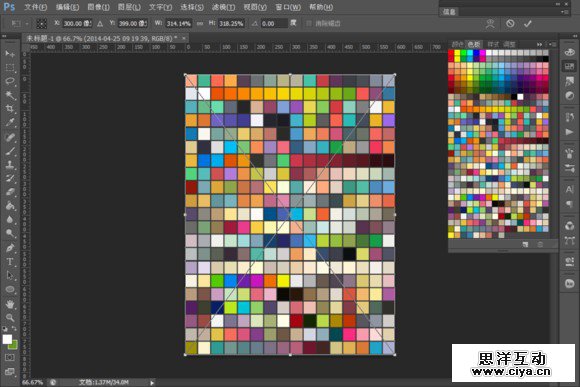This screenshot has height=387, width=580.
Task: Open the 视图(V) menu
Action: [x=255, y=7]
